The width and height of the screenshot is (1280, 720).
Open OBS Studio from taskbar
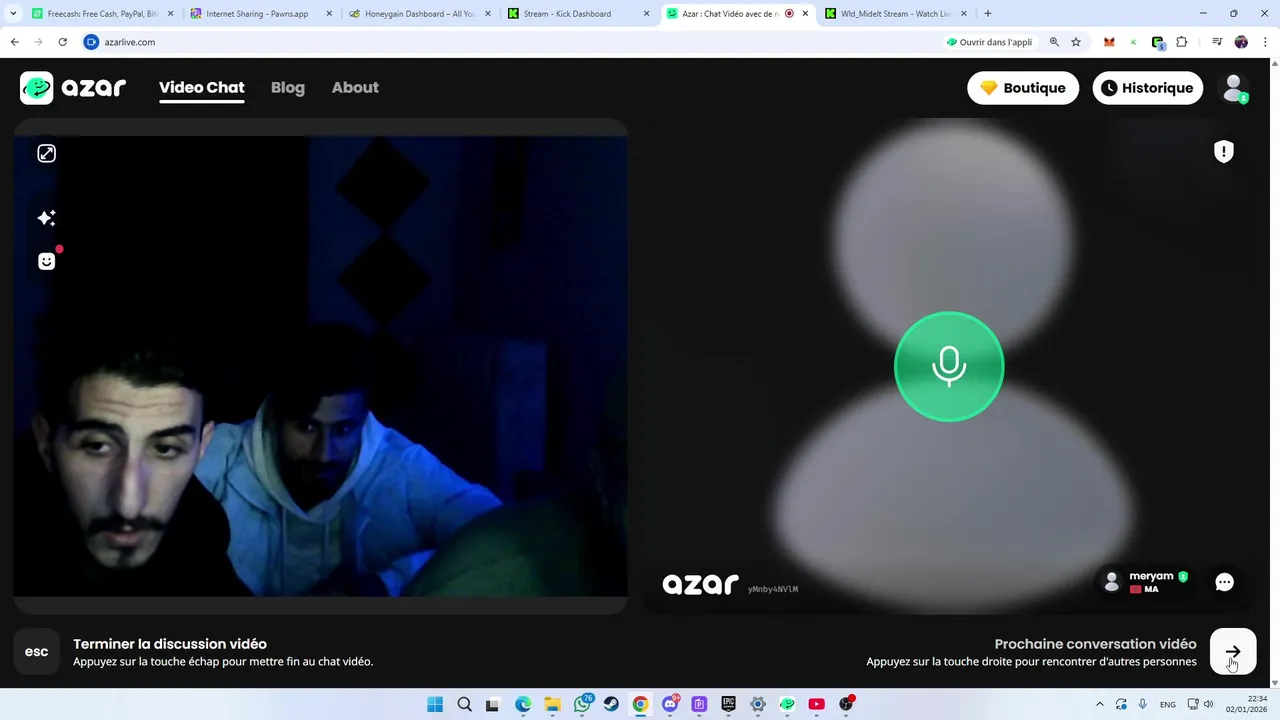coord(846,704)
